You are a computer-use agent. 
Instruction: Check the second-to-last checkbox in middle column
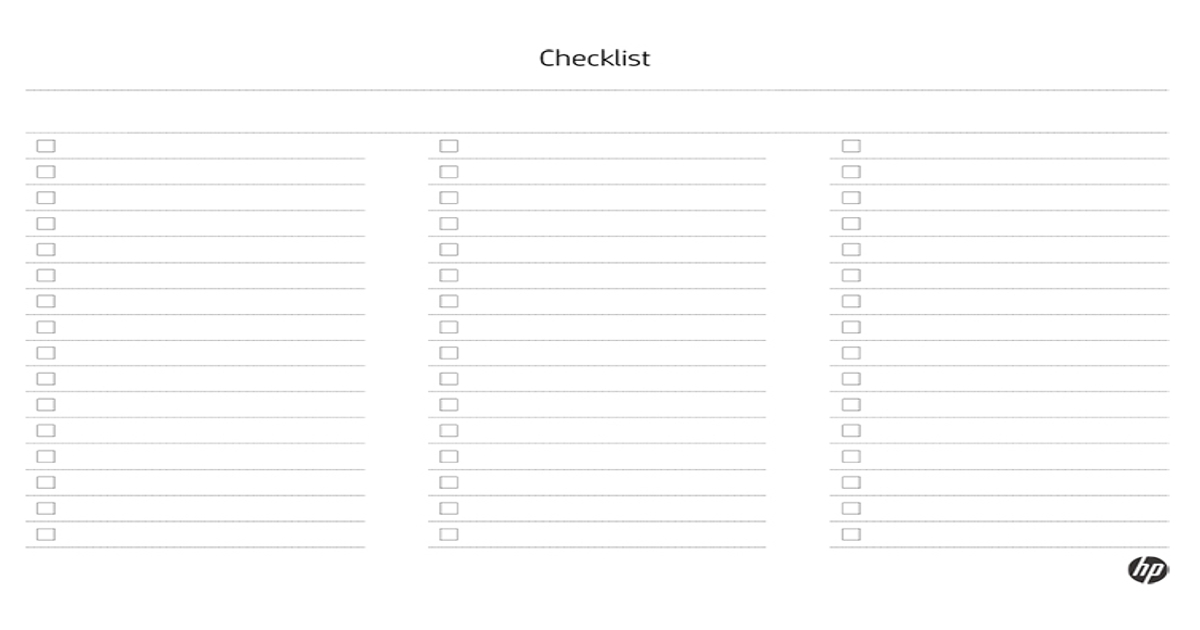tap(449, 508)
